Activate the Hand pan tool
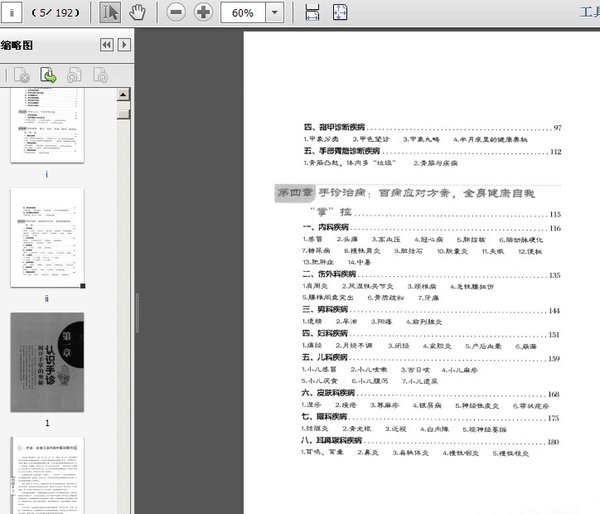The height and width of the screenshot is (514, 600). click(138, 13)
